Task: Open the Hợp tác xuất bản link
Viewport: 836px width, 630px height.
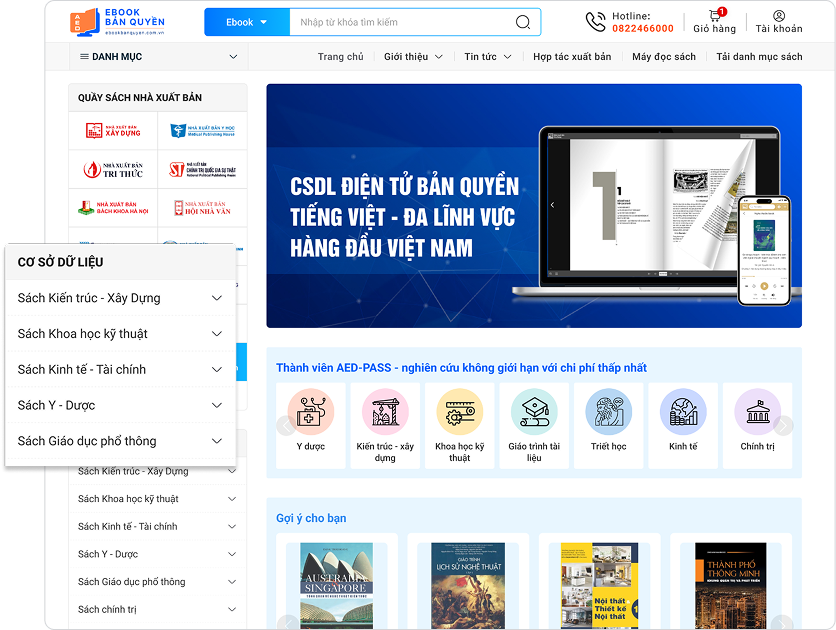Action: pyautogui.click(x=571, y=57)
